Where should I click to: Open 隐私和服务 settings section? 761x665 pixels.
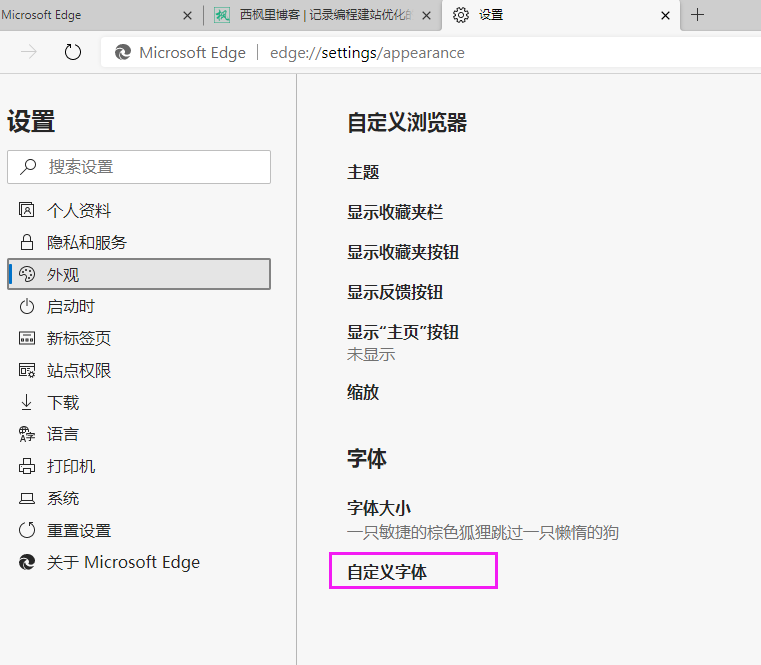coord(139,242)
